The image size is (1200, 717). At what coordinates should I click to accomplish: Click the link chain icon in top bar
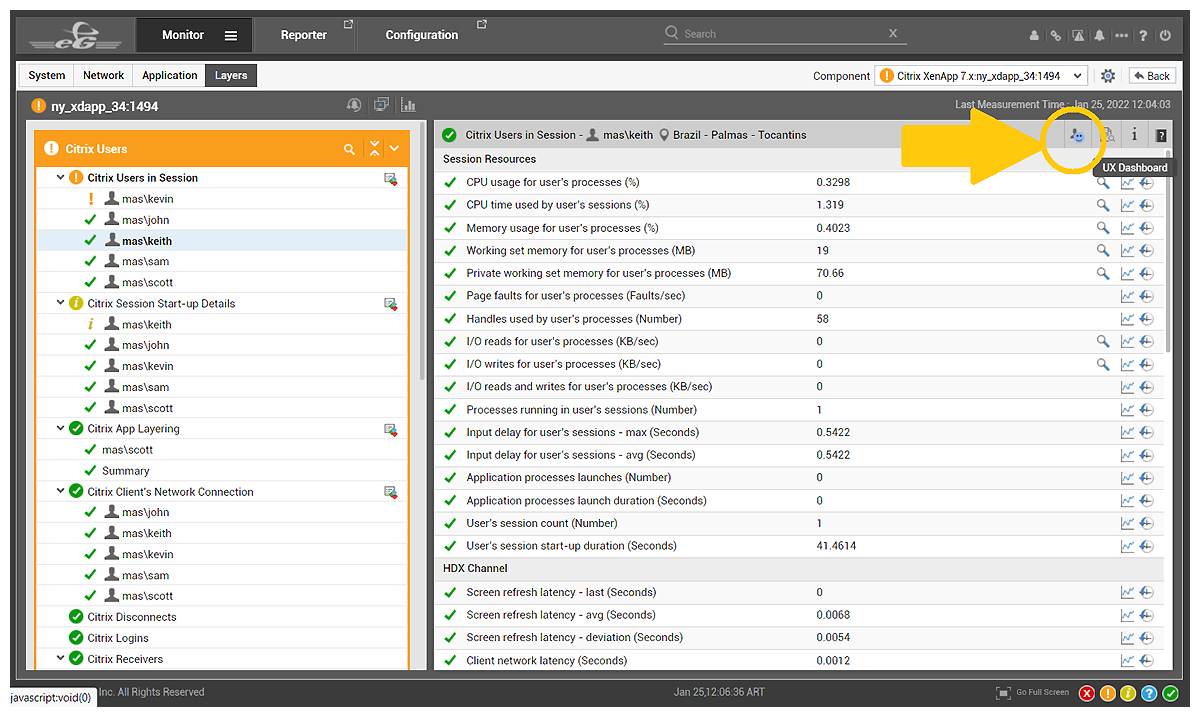1056,35
